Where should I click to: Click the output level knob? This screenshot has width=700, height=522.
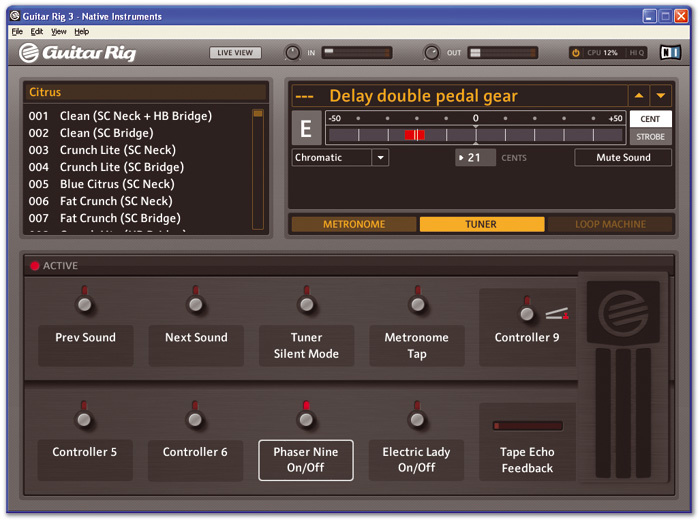point(432,53)
